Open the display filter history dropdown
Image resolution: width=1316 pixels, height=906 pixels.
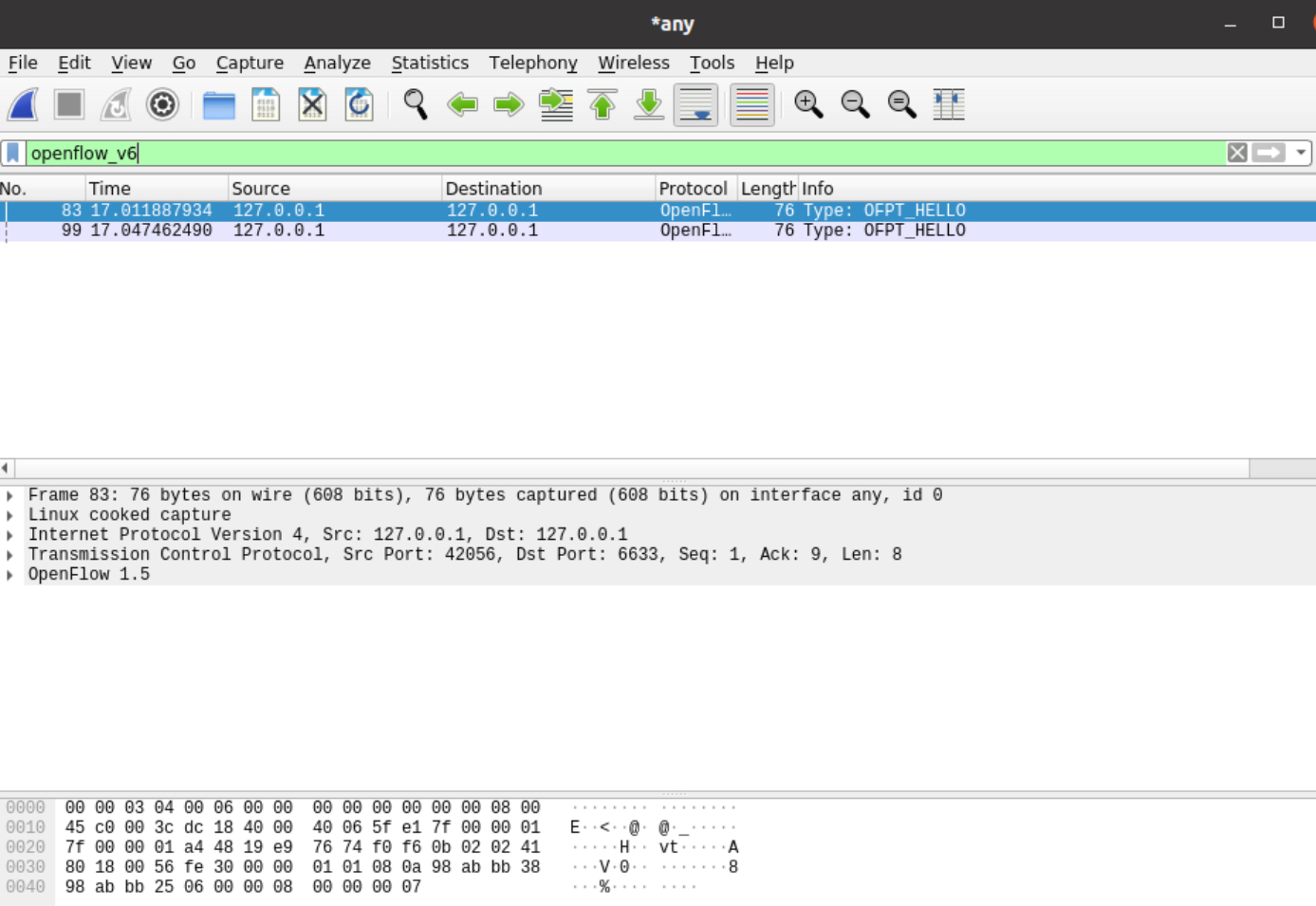(x=1301, y=153)
